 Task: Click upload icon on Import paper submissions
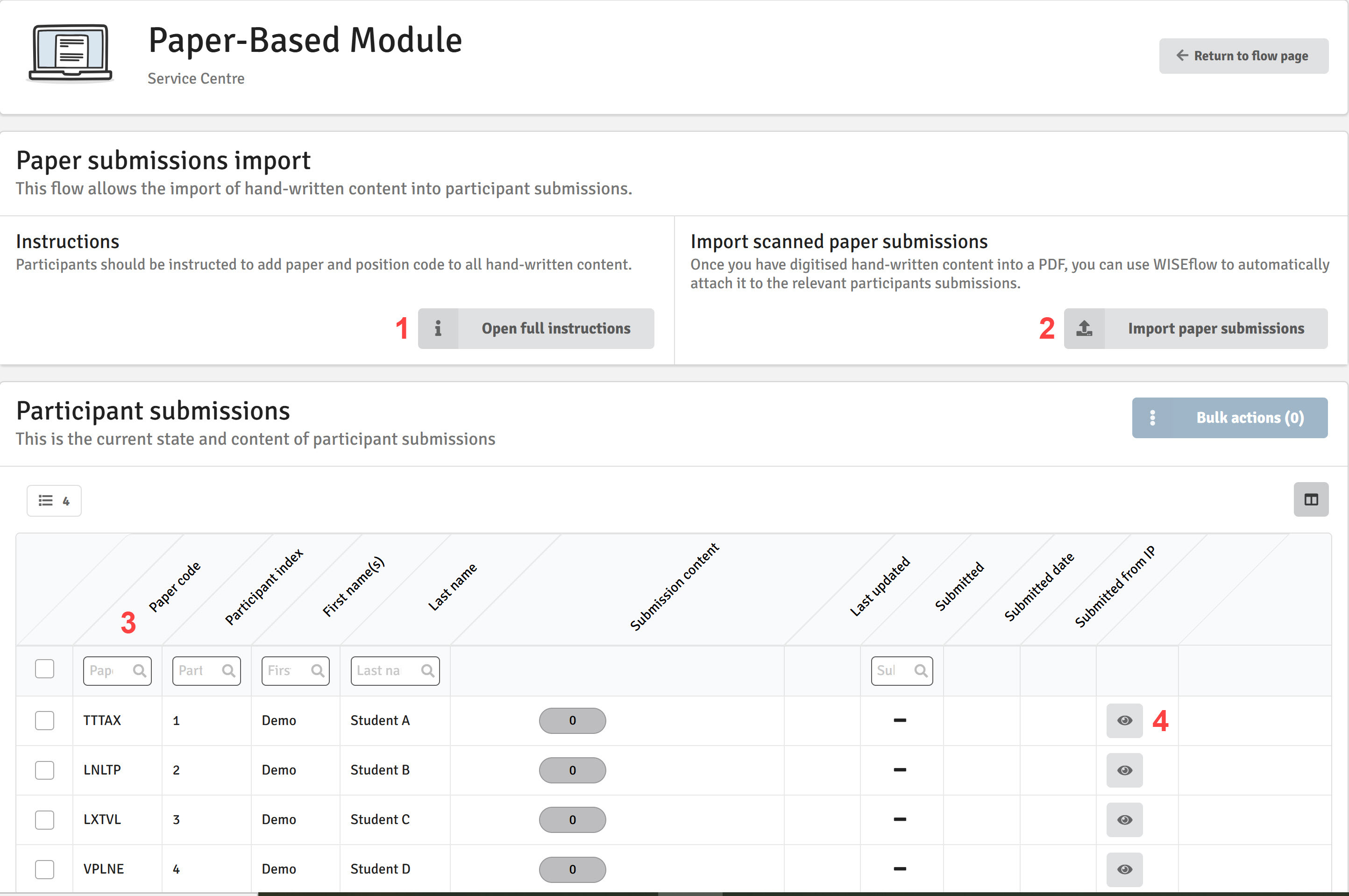pyautogui.click(x=1084, y=328)
